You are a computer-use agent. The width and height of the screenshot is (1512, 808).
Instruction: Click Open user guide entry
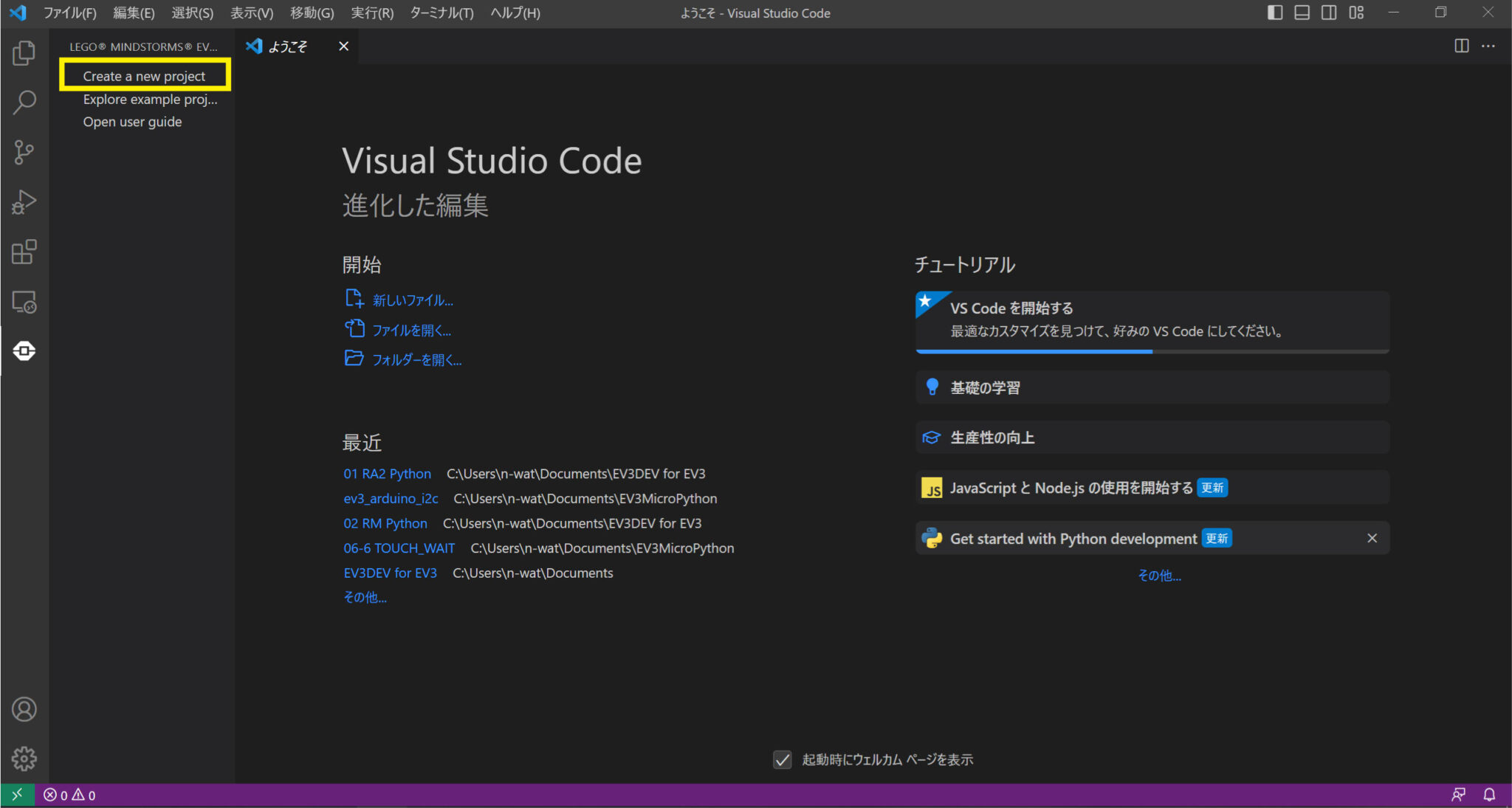click(x=132, y=122)
